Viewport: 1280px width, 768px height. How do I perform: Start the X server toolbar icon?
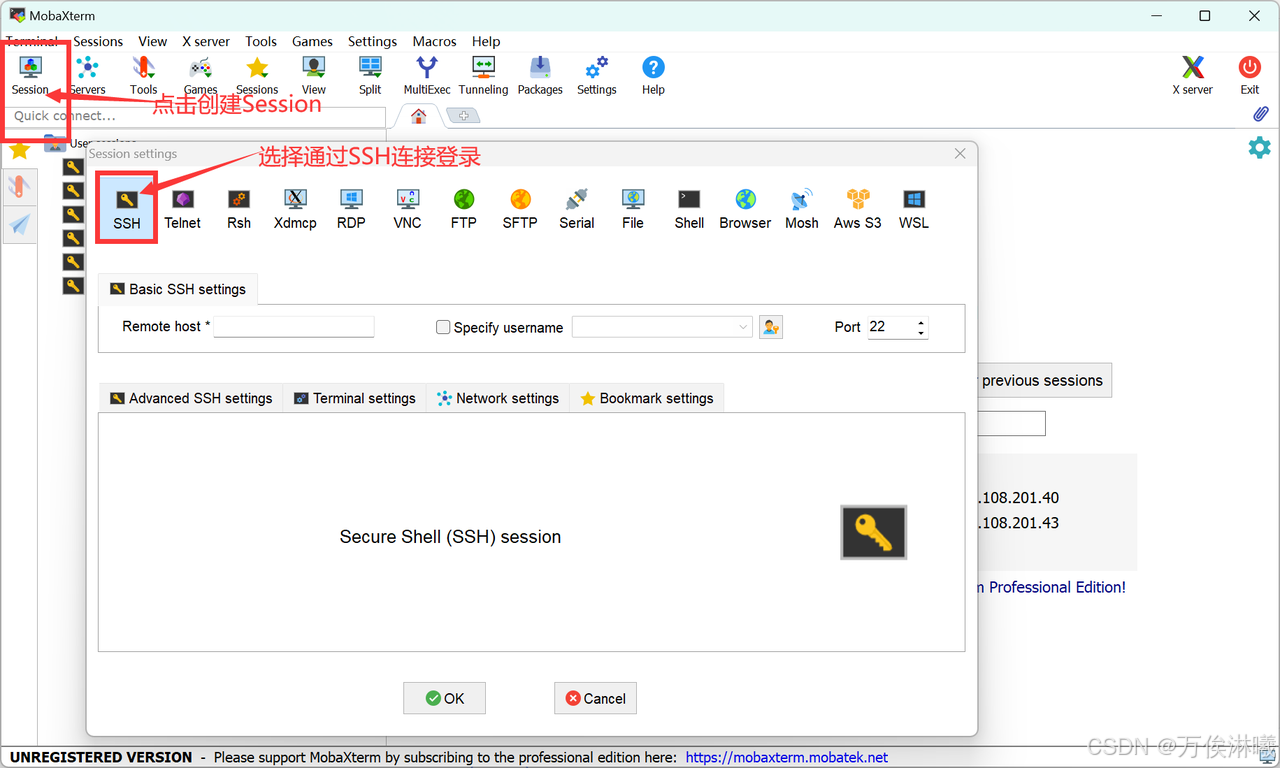click(1192, 75)
